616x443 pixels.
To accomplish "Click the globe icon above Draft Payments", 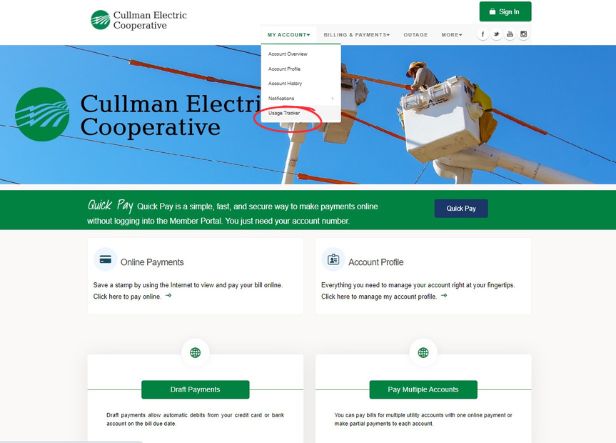I will [195, 352].
